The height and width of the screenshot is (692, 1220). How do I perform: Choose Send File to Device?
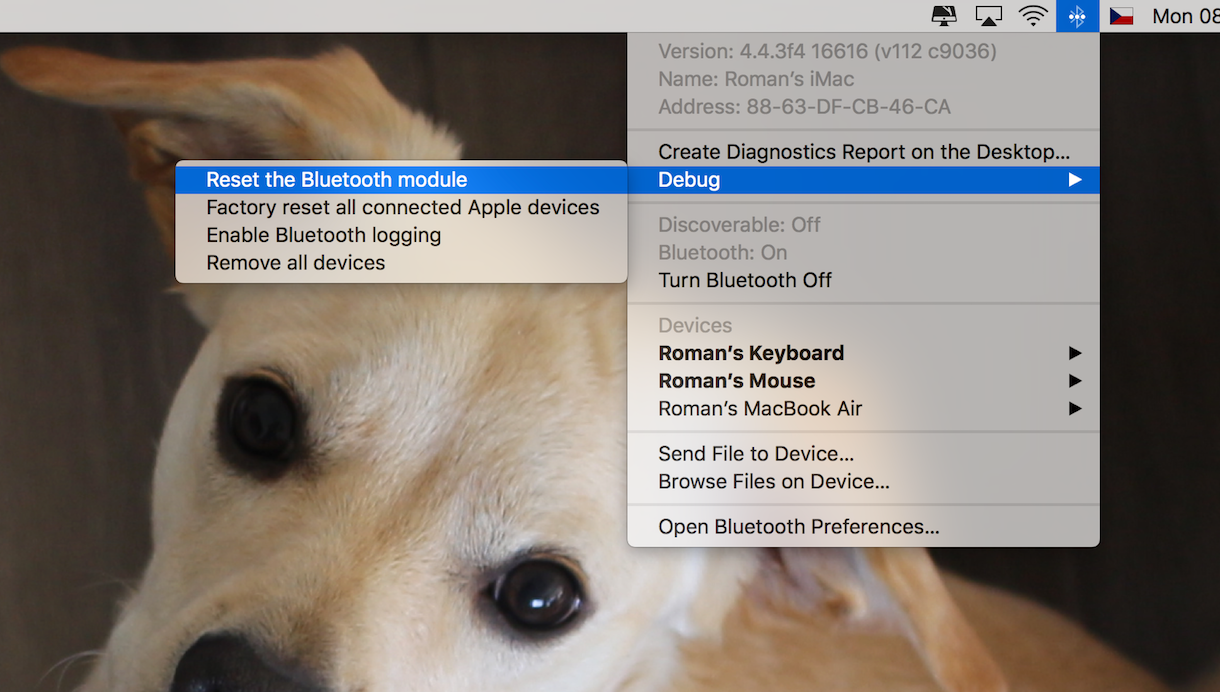tap(863, 454)
